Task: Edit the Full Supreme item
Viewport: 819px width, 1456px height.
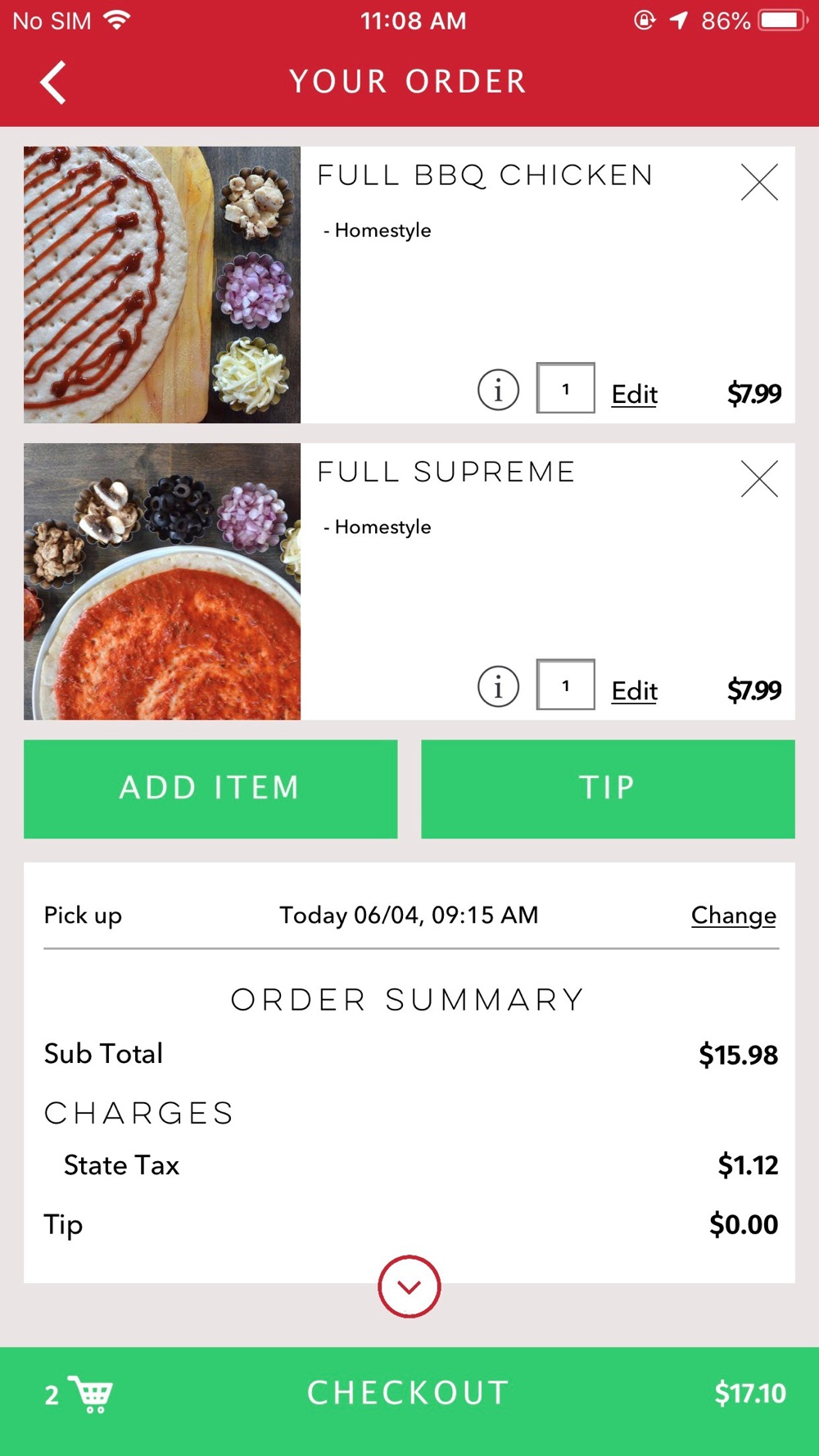Action: pos(634,690)
